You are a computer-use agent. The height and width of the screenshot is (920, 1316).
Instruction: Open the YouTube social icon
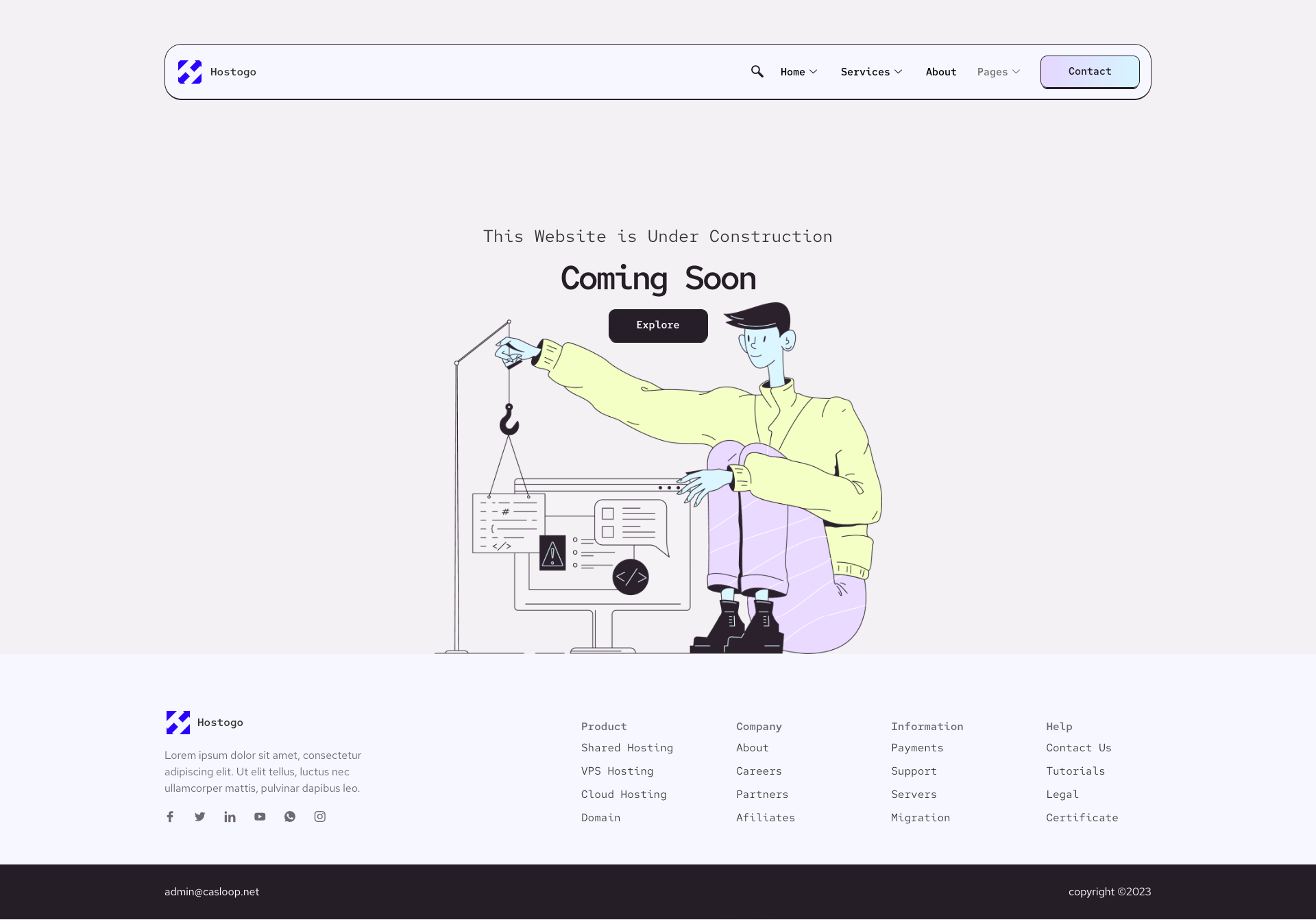pyautogui.click(x=260, y=816)
